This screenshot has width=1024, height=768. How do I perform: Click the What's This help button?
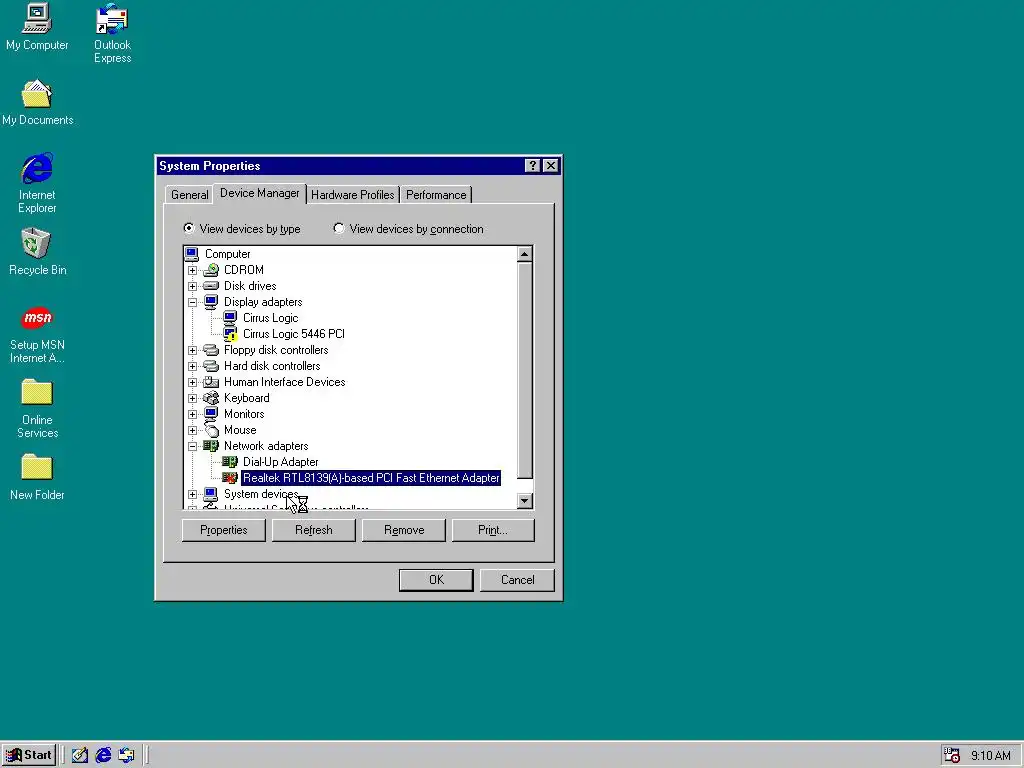coord(532,166)
